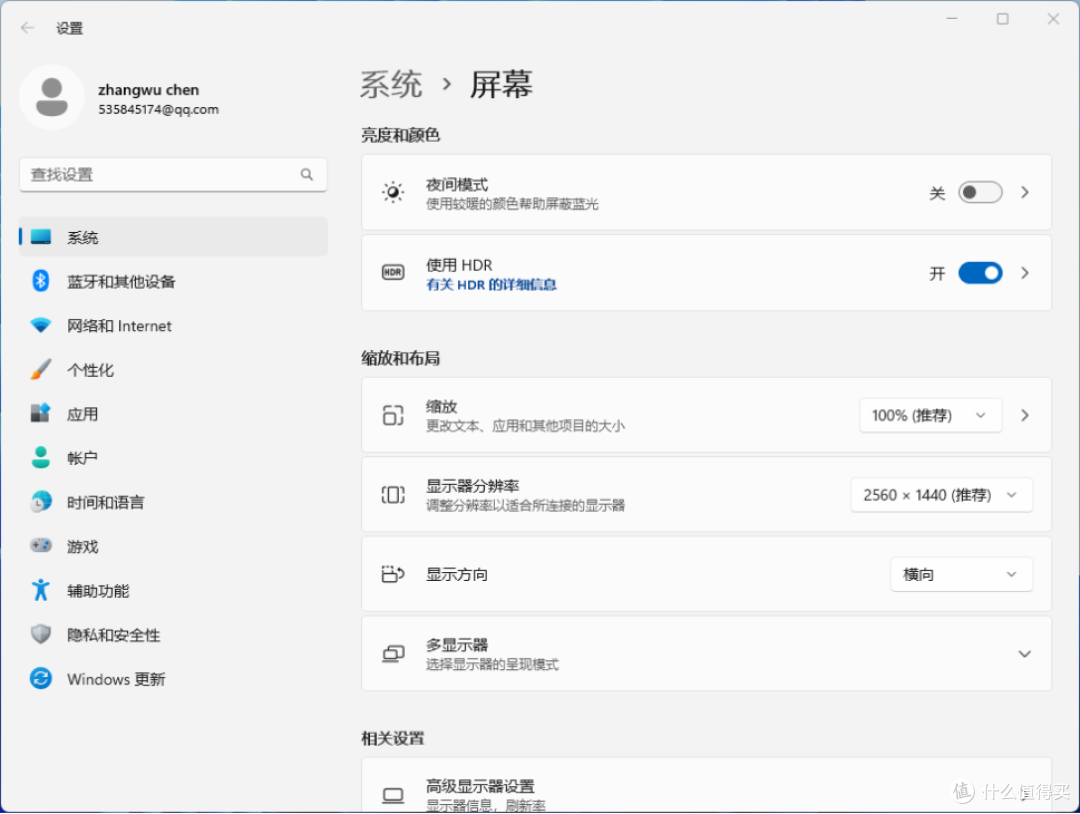Click the user avatar picture

pos(52,97)
